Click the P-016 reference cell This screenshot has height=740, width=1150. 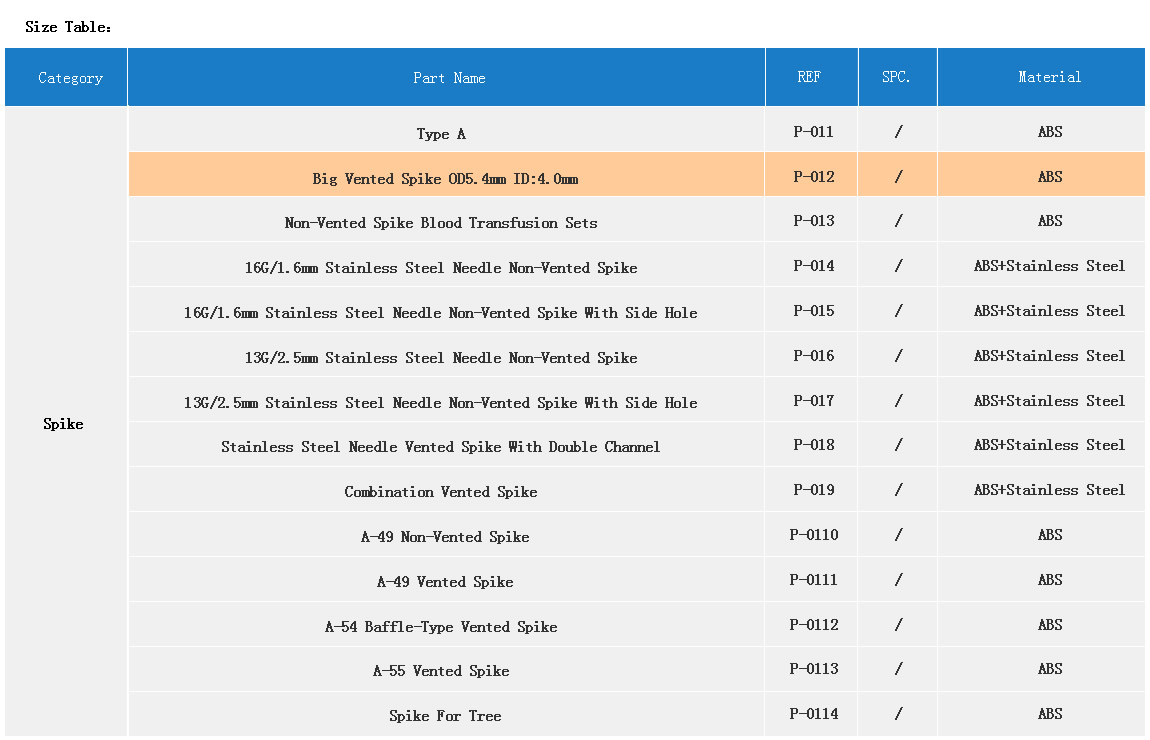(813, 356)
